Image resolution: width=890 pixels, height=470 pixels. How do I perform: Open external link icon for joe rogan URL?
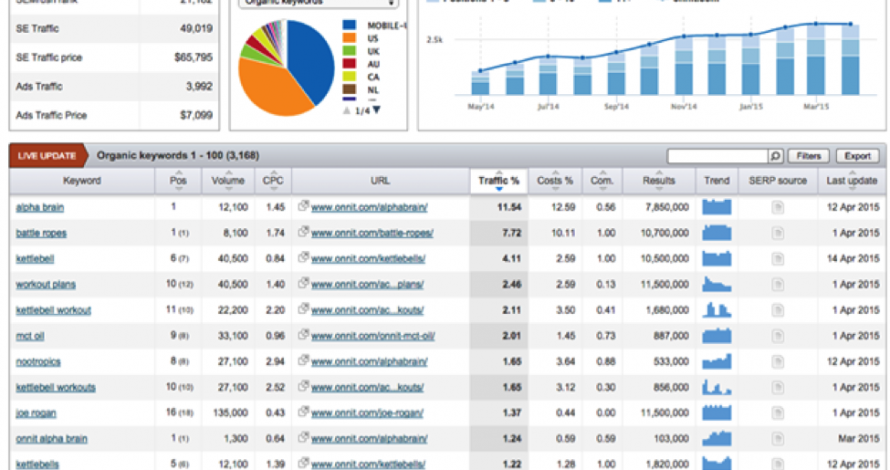(304, 412)
